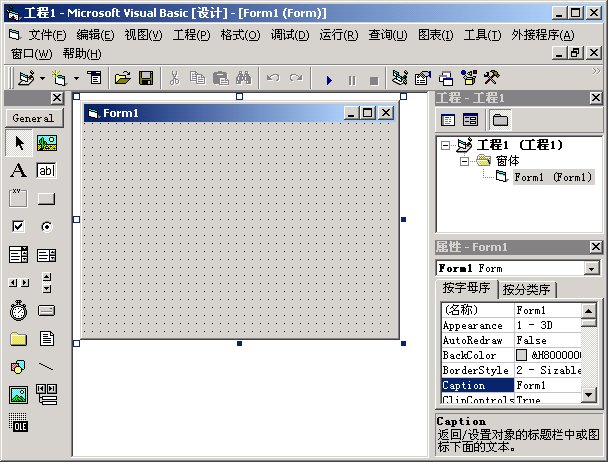Click the End stop button
The image size is (608, 462).
point(374,81)
